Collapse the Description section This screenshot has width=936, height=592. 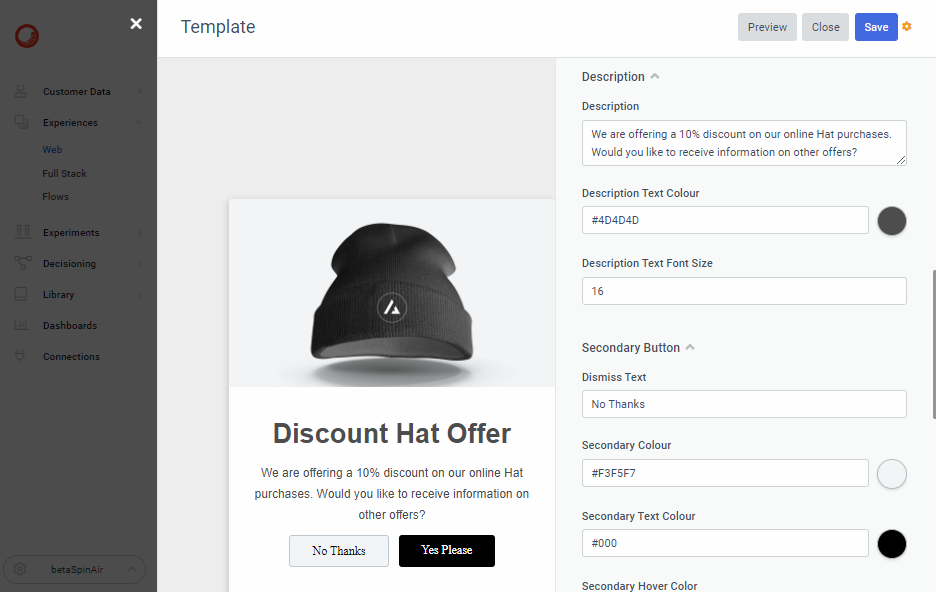tap(655, 77)
